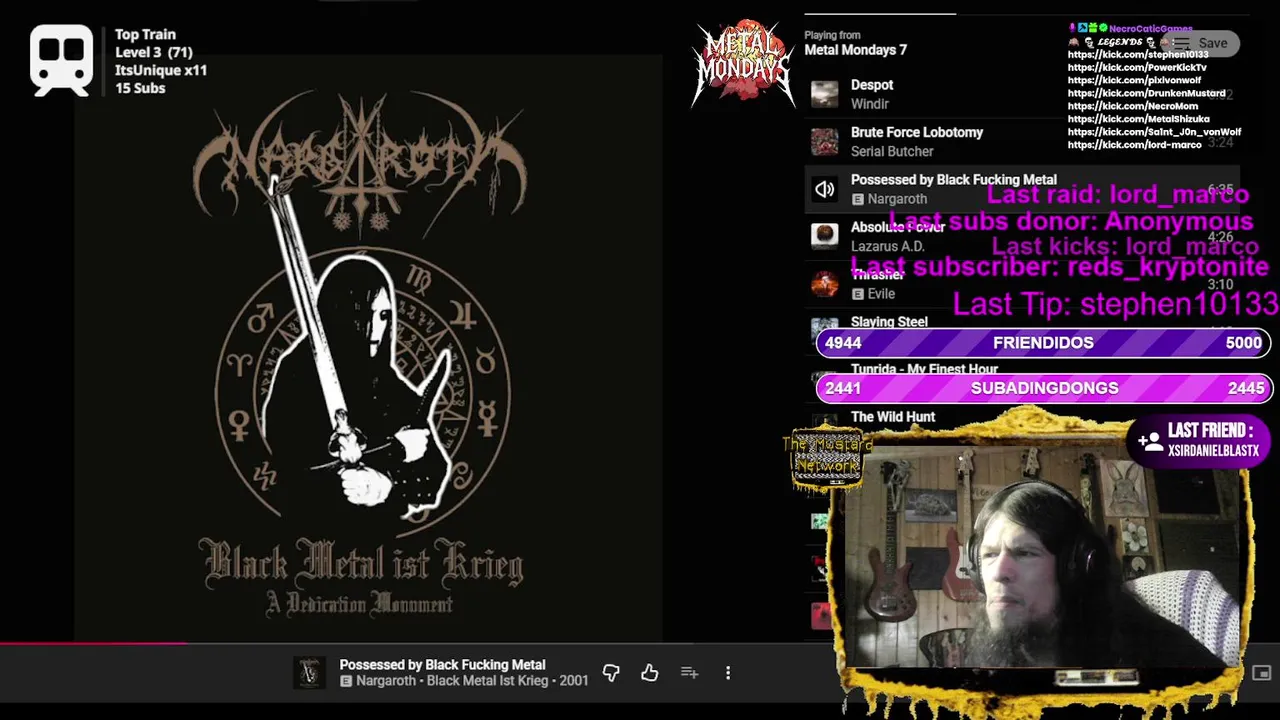The height and width of the screenshot is (720, 1280).
Task: Click the large Nargaroth album artwork
Action: click(367, 347)
